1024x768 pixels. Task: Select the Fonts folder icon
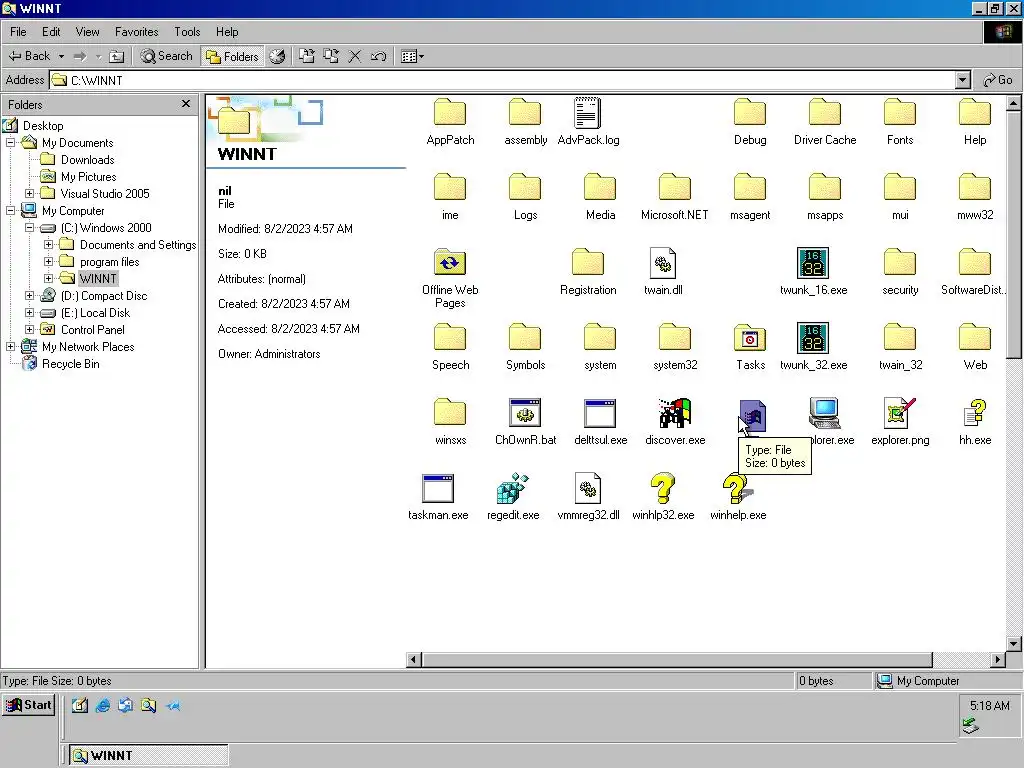pos(900,112)
